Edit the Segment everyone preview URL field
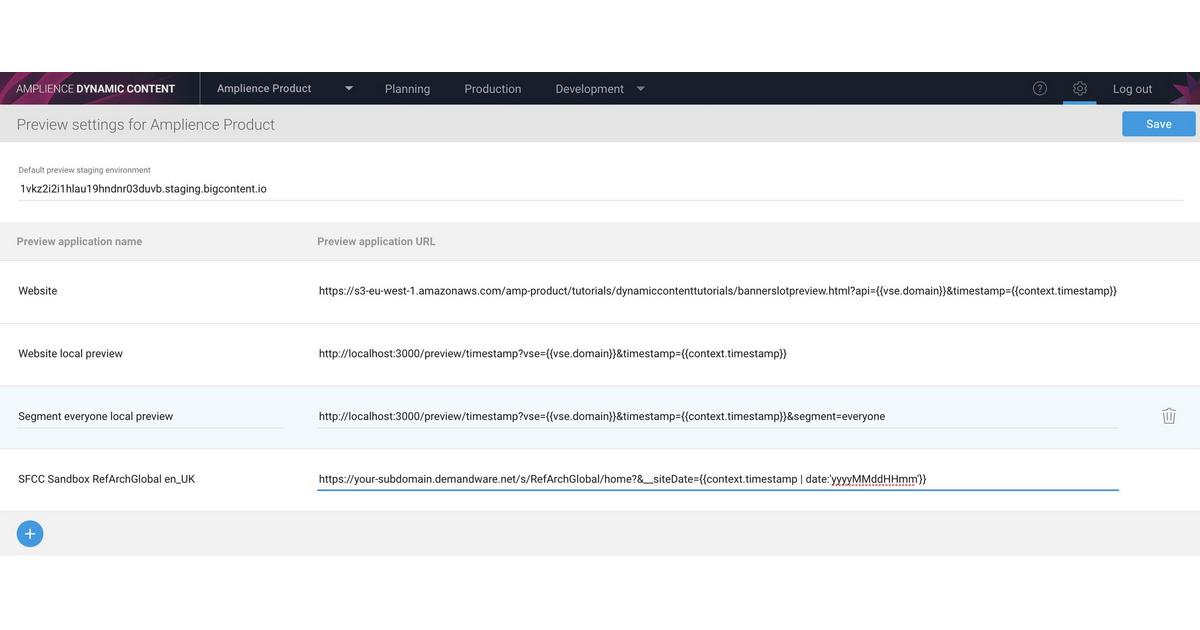 pos(718,416)
